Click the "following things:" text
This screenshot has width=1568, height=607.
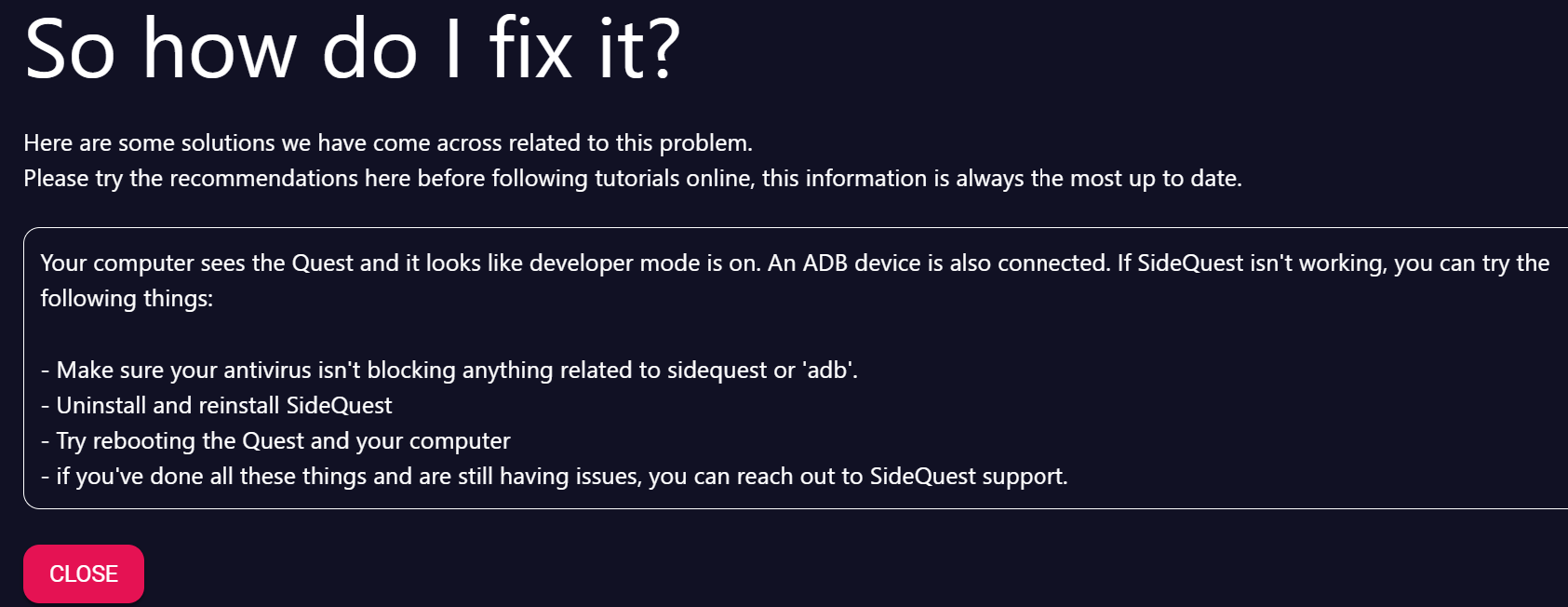pyautogui.click(x=127, y=298)
